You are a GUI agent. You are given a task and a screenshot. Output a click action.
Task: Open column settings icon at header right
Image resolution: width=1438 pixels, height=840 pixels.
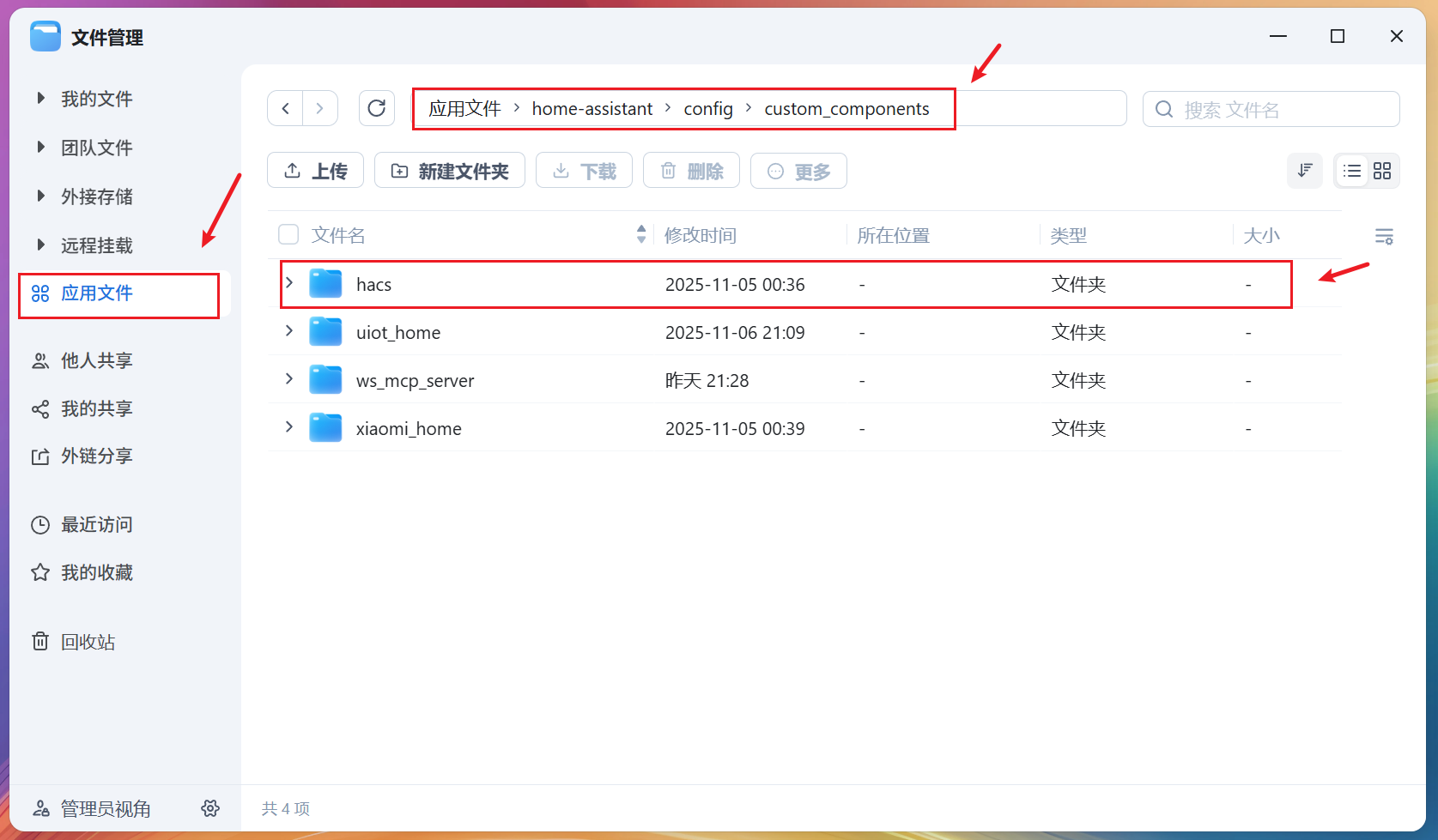1383,236
